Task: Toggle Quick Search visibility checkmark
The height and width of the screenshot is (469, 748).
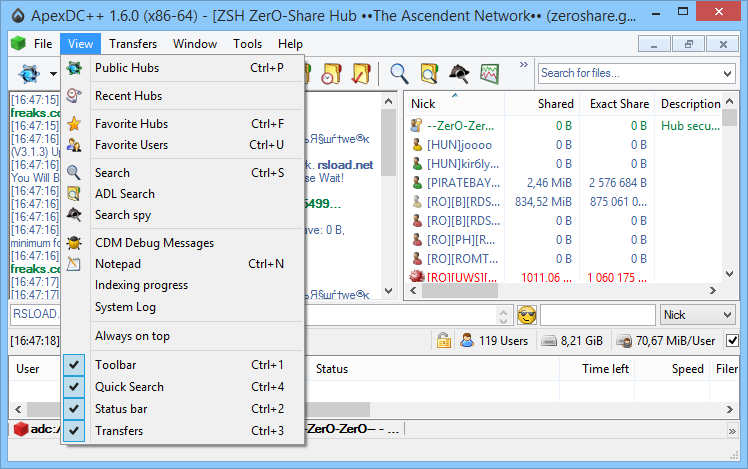Action: [74, 387]
